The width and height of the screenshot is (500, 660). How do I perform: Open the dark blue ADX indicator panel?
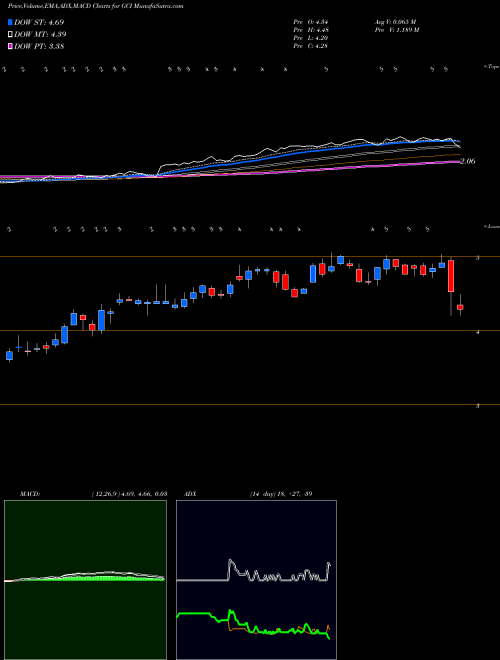(256, 580)
